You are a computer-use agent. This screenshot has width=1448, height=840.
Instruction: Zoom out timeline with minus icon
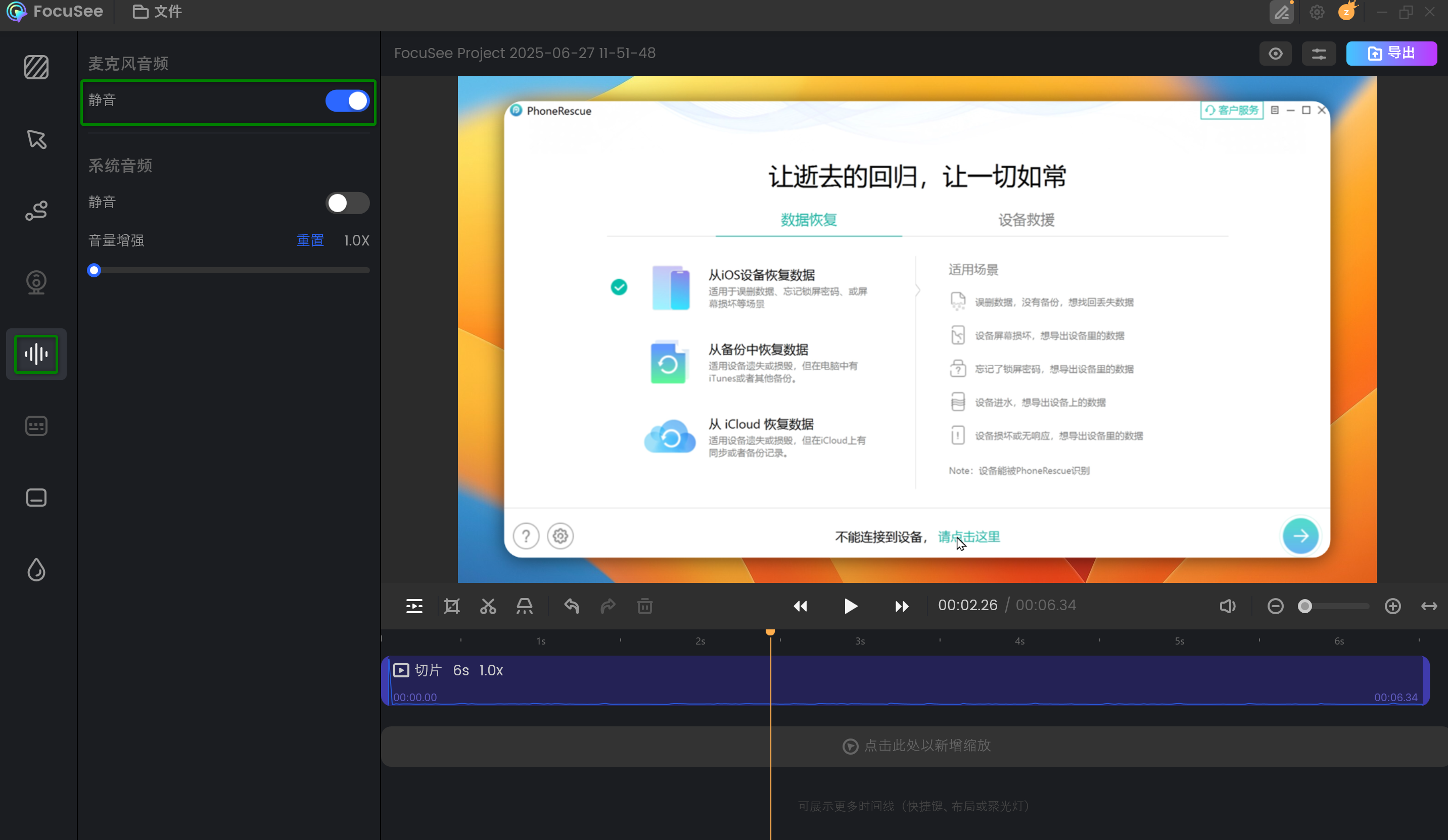tap(1275, 606)
